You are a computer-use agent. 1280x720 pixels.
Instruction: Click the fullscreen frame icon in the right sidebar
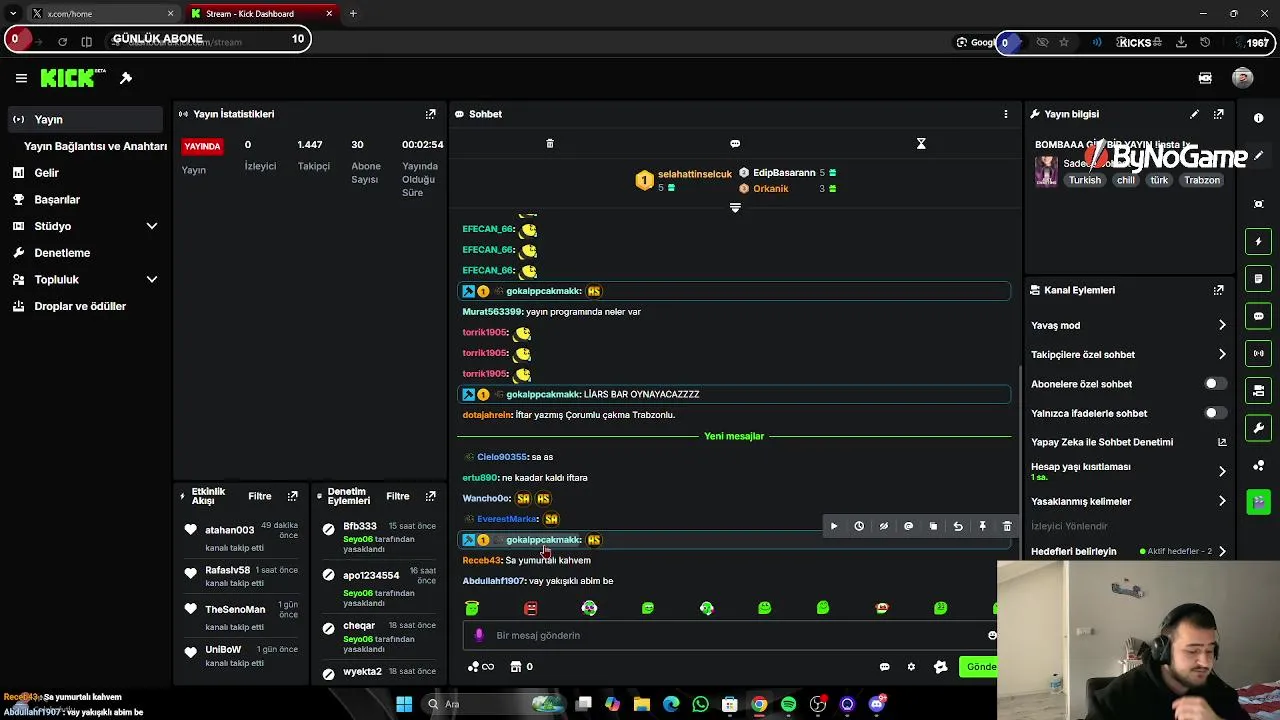tap(1259, 204)
